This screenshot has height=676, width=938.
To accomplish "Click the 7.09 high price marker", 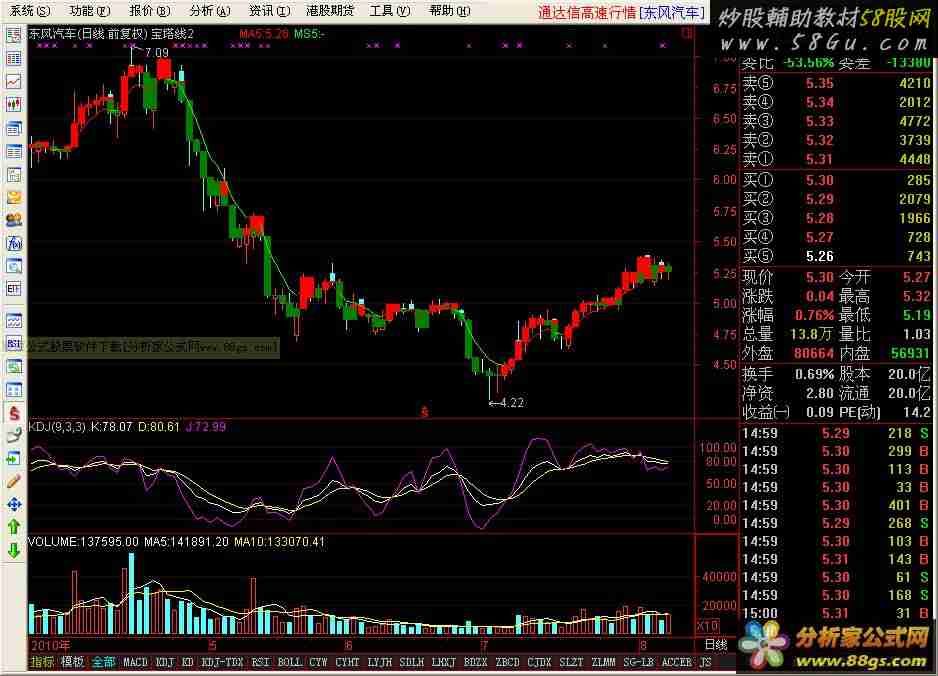I will pos(157,53).
